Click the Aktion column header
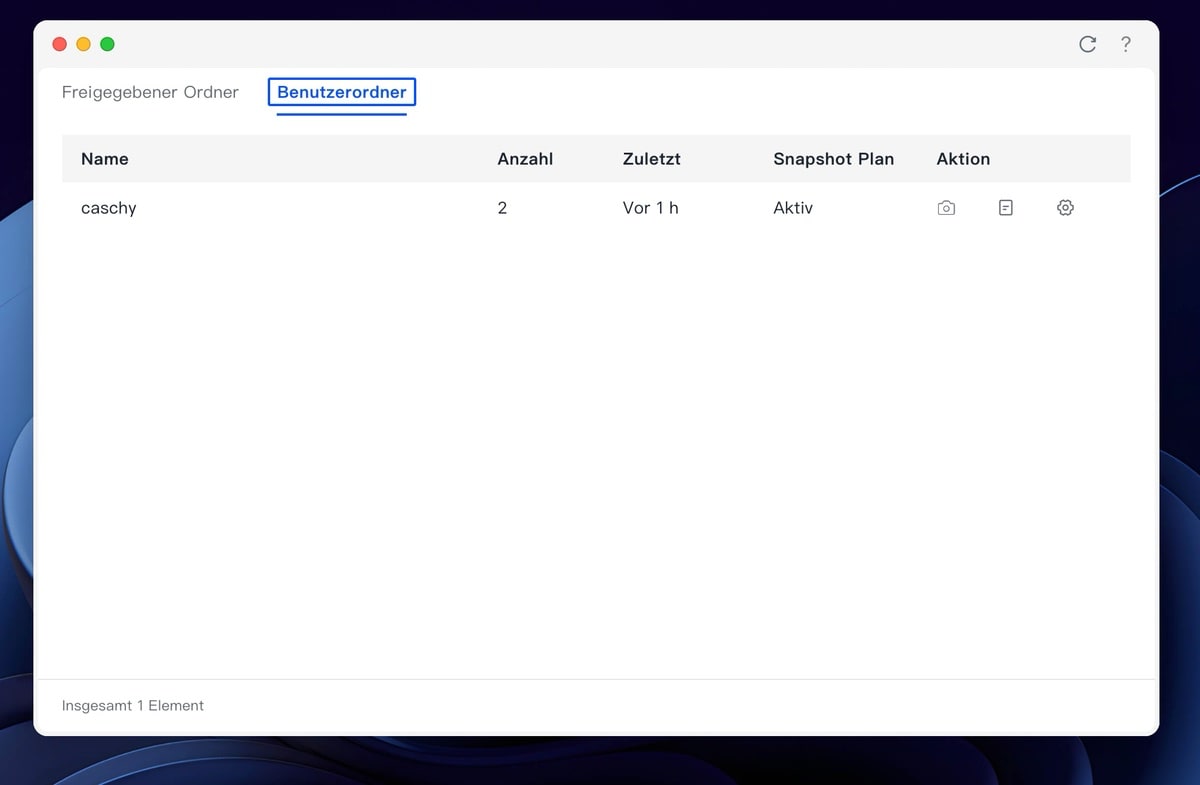 point(963,159)
